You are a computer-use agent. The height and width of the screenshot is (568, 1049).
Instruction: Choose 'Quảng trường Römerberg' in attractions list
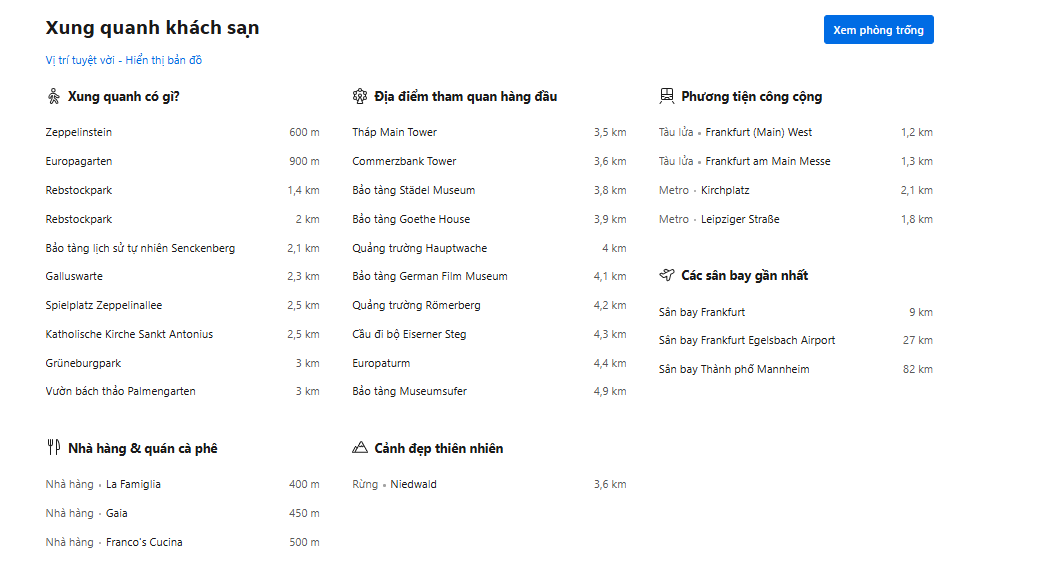point(416,305)
